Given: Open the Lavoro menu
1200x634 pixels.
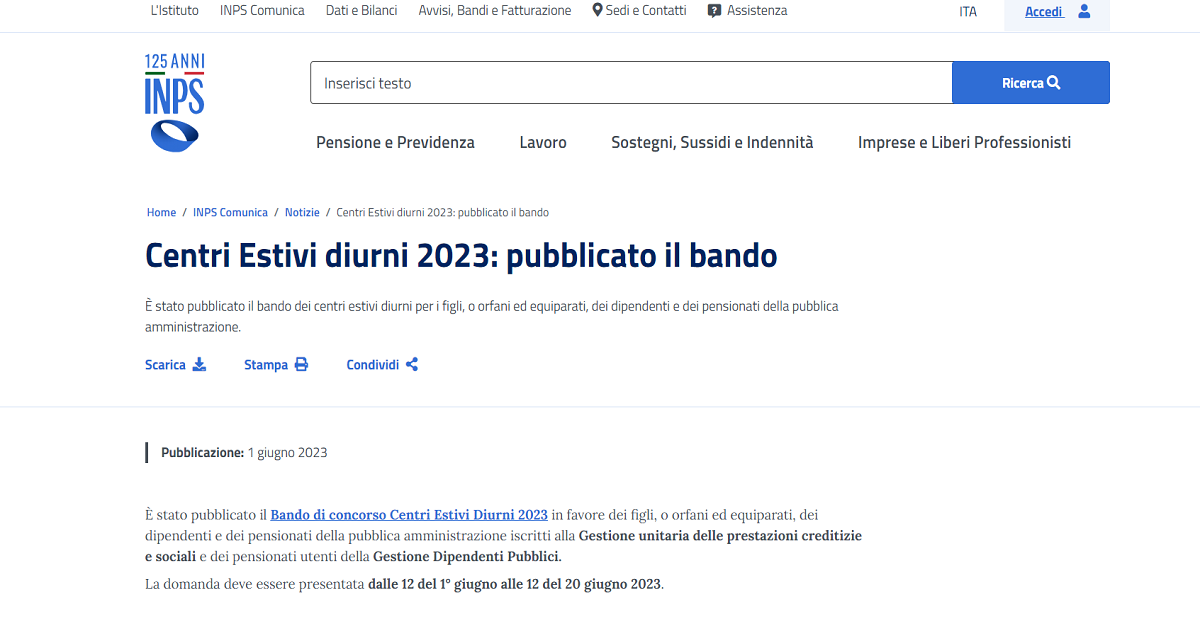Looking at the screenshot, I should [x=543, y=142].
